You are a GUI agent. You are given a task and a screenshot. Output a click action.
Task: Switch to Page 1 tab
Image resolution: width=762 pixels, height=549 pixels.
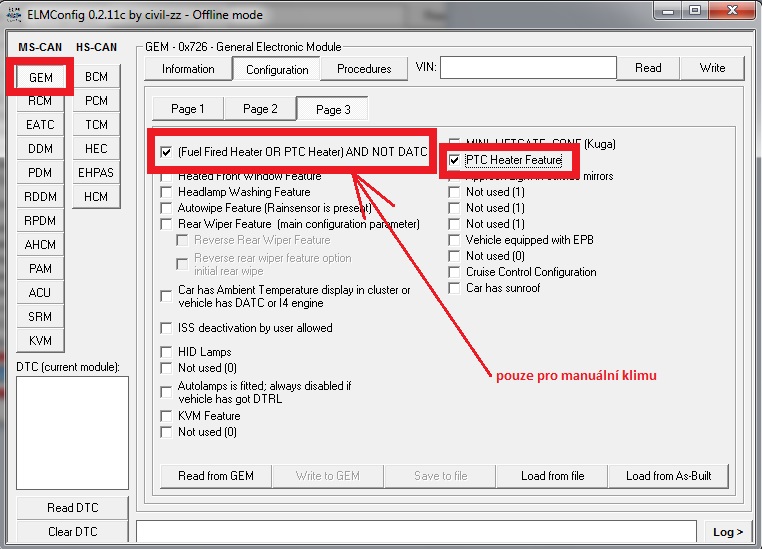click(x=187, y=109)
